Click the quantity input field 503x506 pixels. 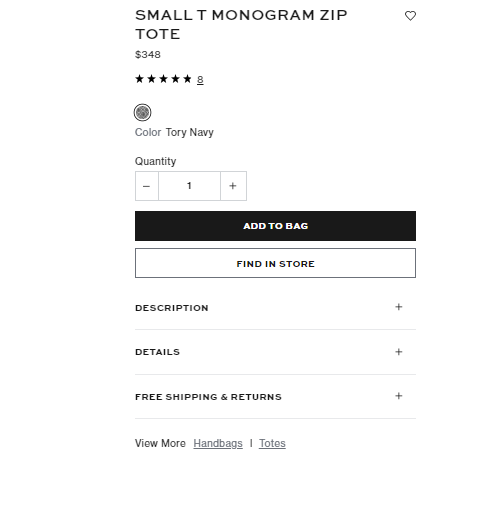[x=189, y=186]
